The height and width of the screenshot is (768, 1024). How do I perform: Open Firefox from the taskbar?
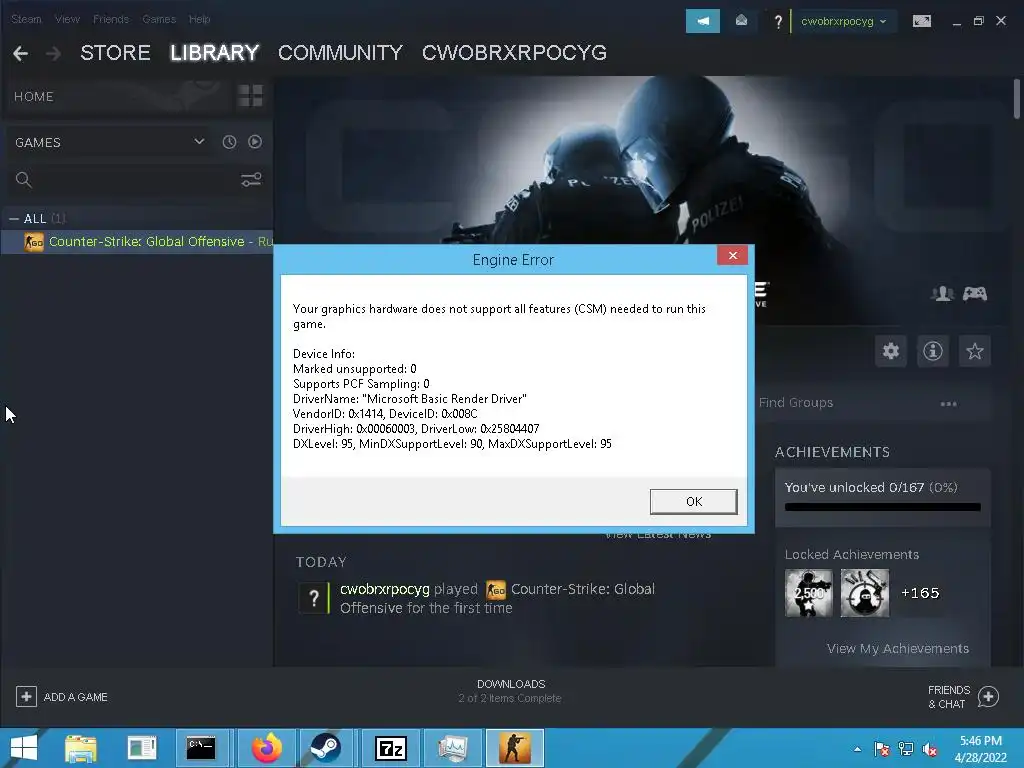267,748
